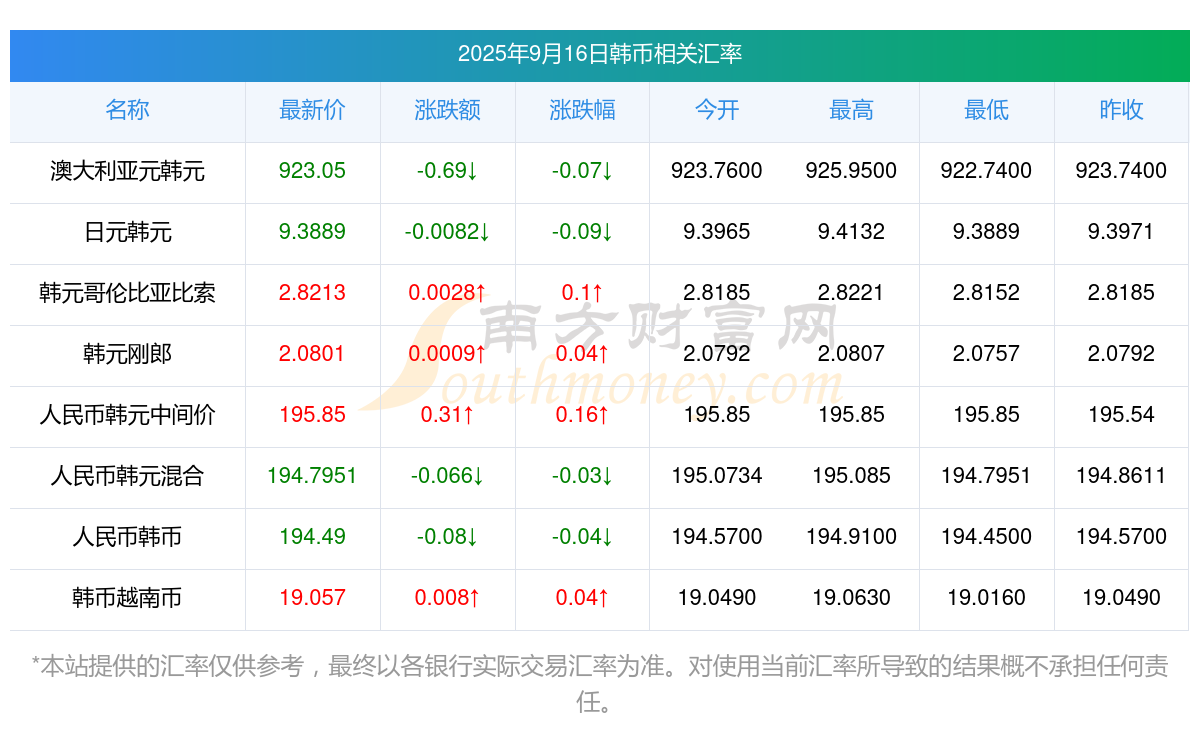This screenshot has width=1200, height=733.
Task: Click lowest value 194.4500
Action: point(986,537)
